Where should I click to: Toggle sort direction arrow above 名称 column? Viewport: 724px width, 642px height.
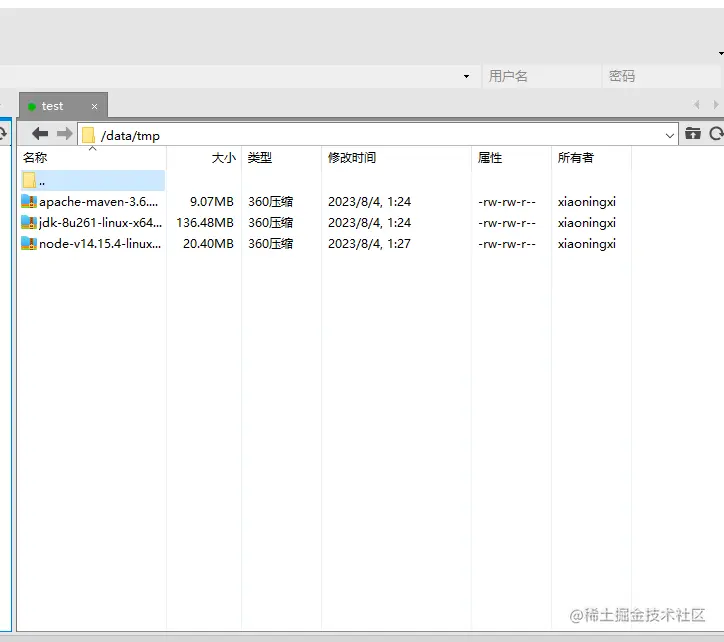pos(92,148)
